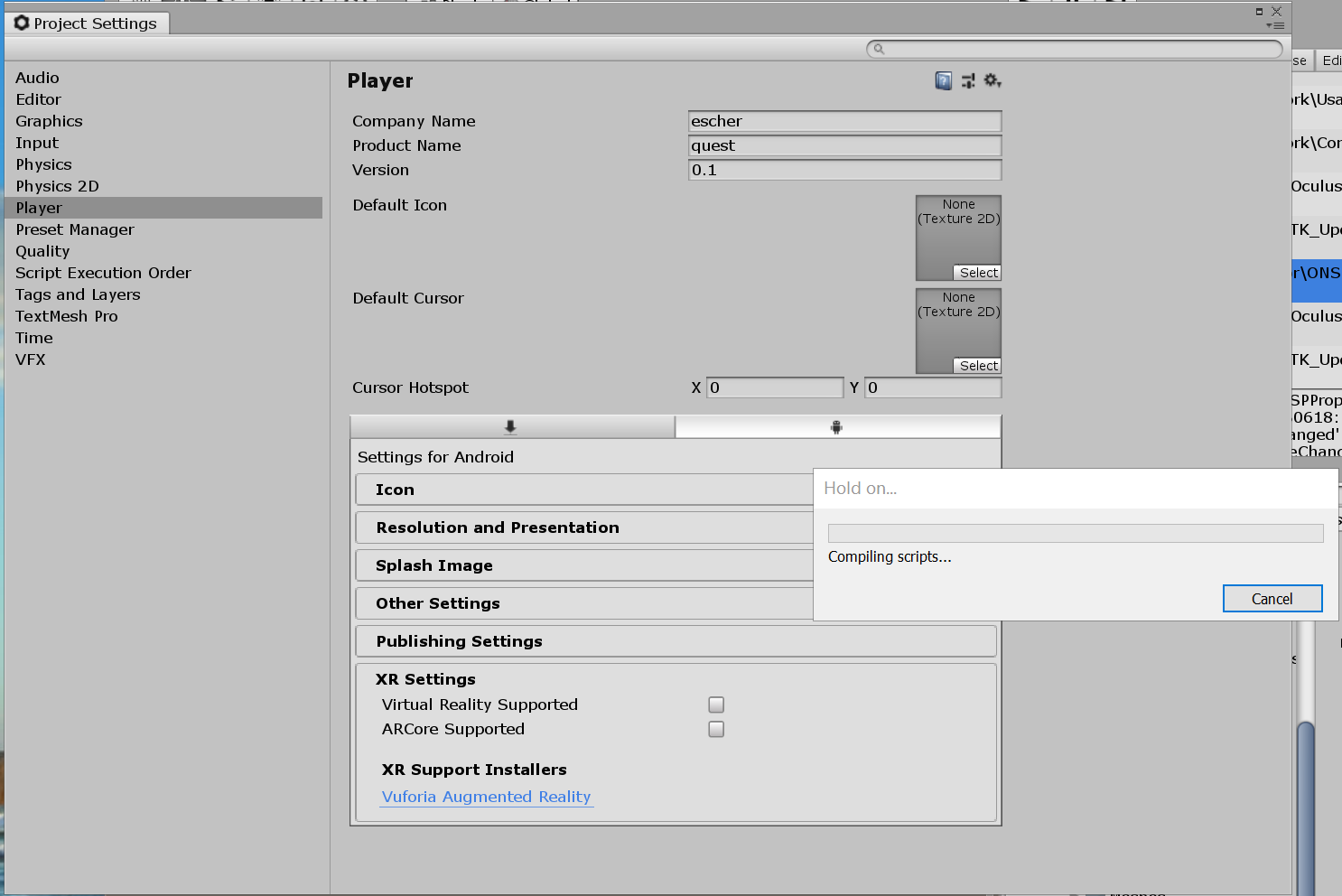Expand Resolution and Presentation section

[x=584, y=527]
